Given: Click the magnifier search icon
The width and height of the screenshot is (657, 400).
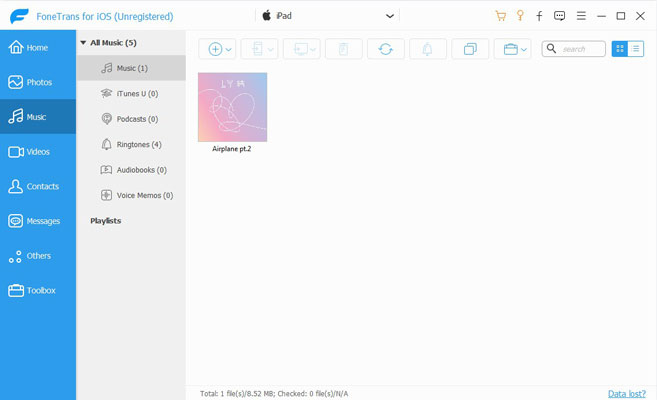Looking at the screenshot, I should coord(551,49).
